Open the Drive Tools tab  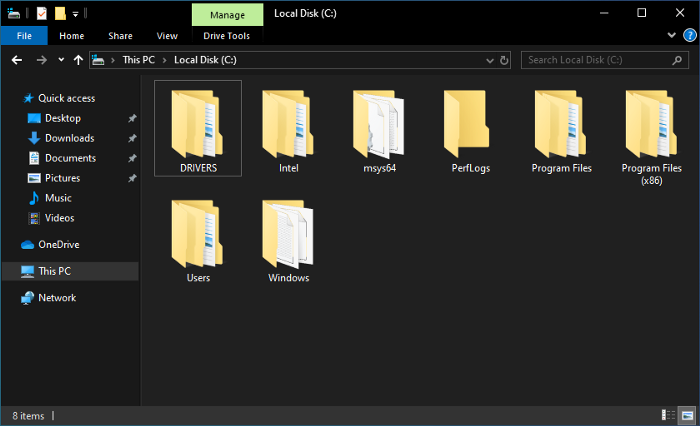(x=226, y=36)
